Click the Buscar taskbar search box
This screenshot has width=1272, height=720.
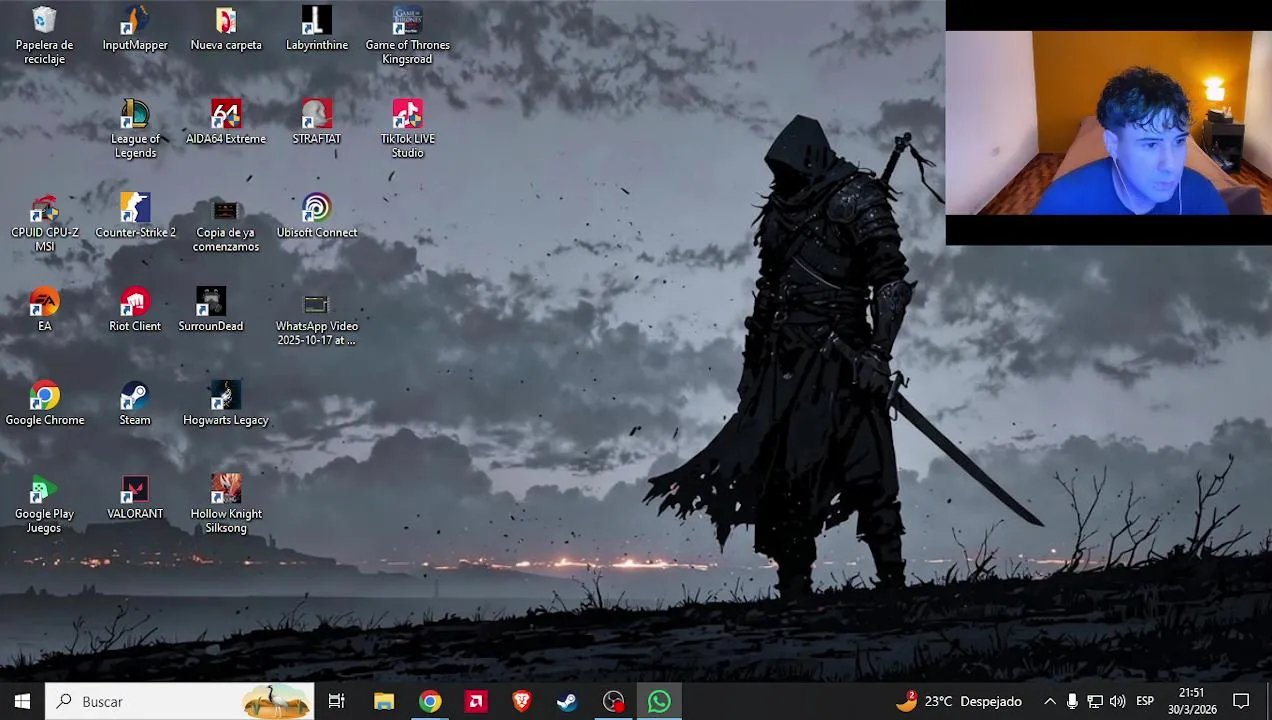coord(180,701)
